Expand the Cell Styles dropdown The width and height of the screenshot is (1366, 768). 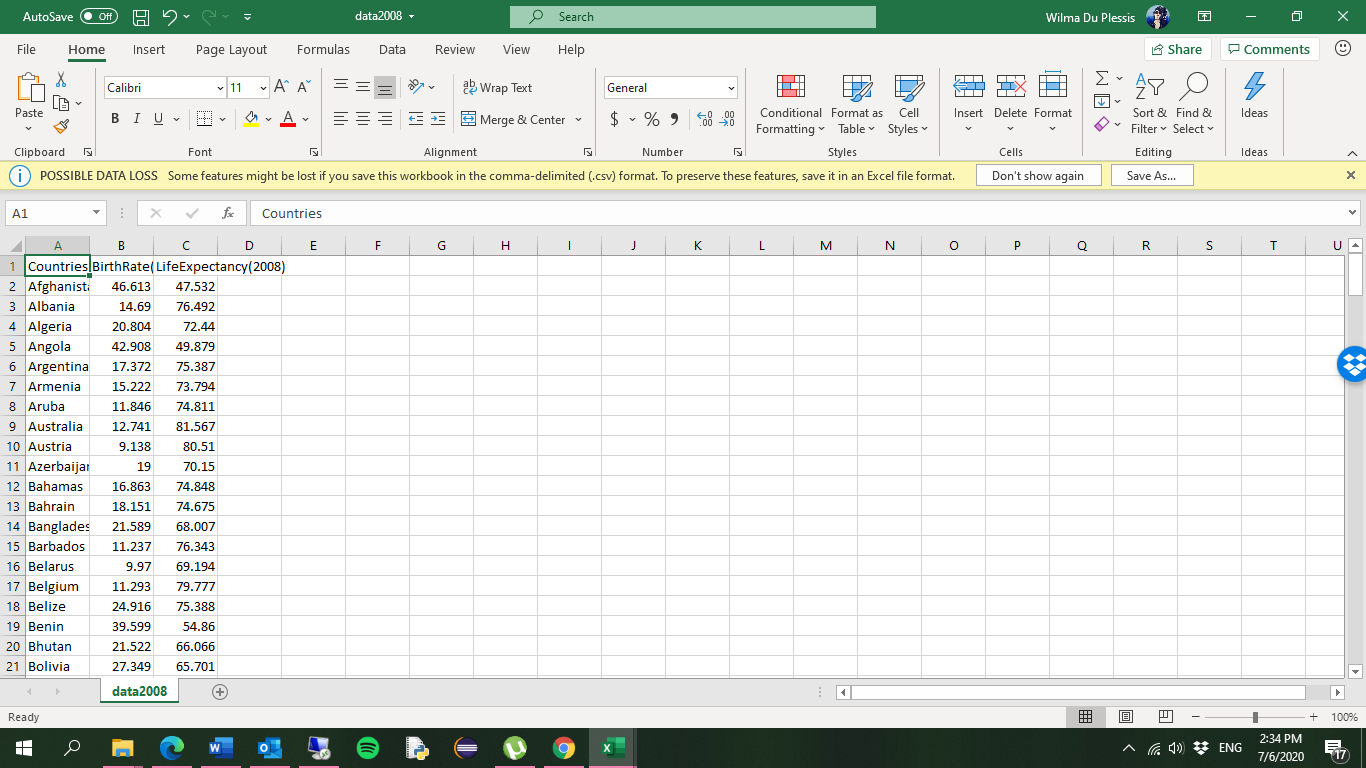908,104
